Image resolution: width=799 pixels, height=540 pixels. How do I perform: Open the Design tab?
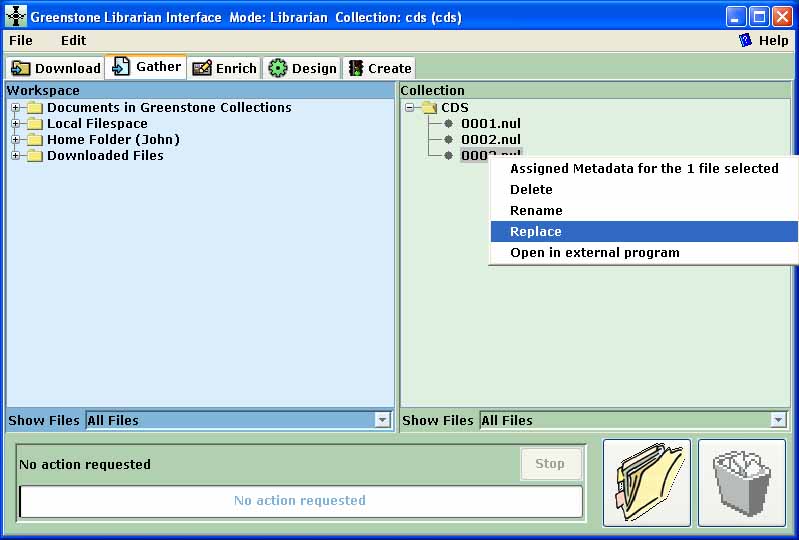pos(303,68)
